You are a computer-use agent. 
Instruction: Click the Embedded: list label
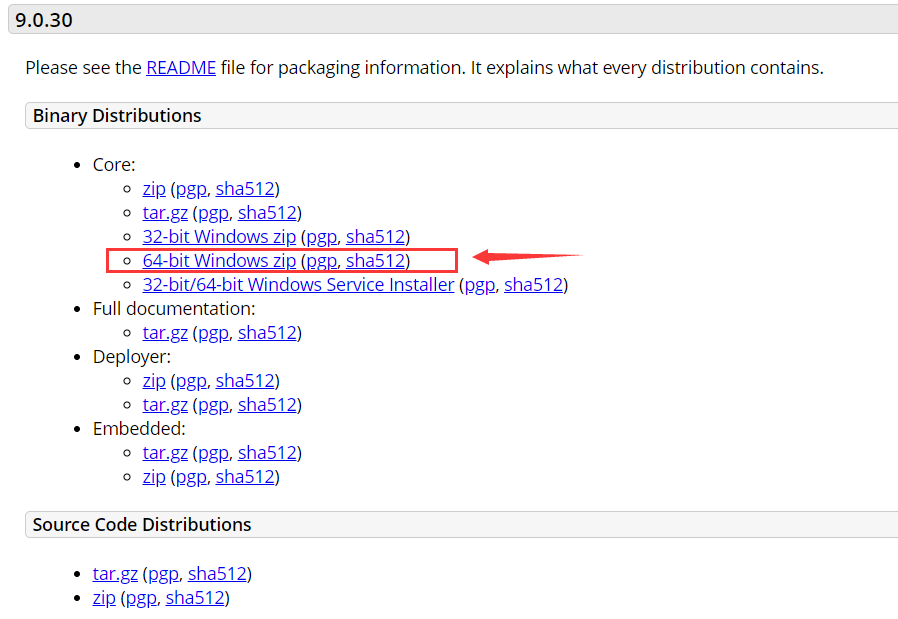pos(139,429)
